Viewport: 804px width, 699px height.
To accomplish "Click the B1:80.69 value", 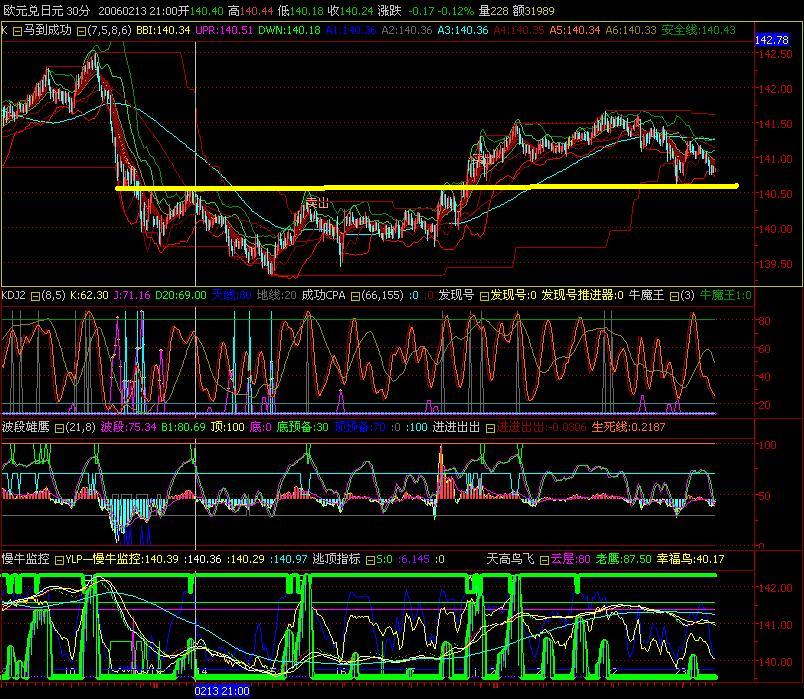I will coord(183,427).
